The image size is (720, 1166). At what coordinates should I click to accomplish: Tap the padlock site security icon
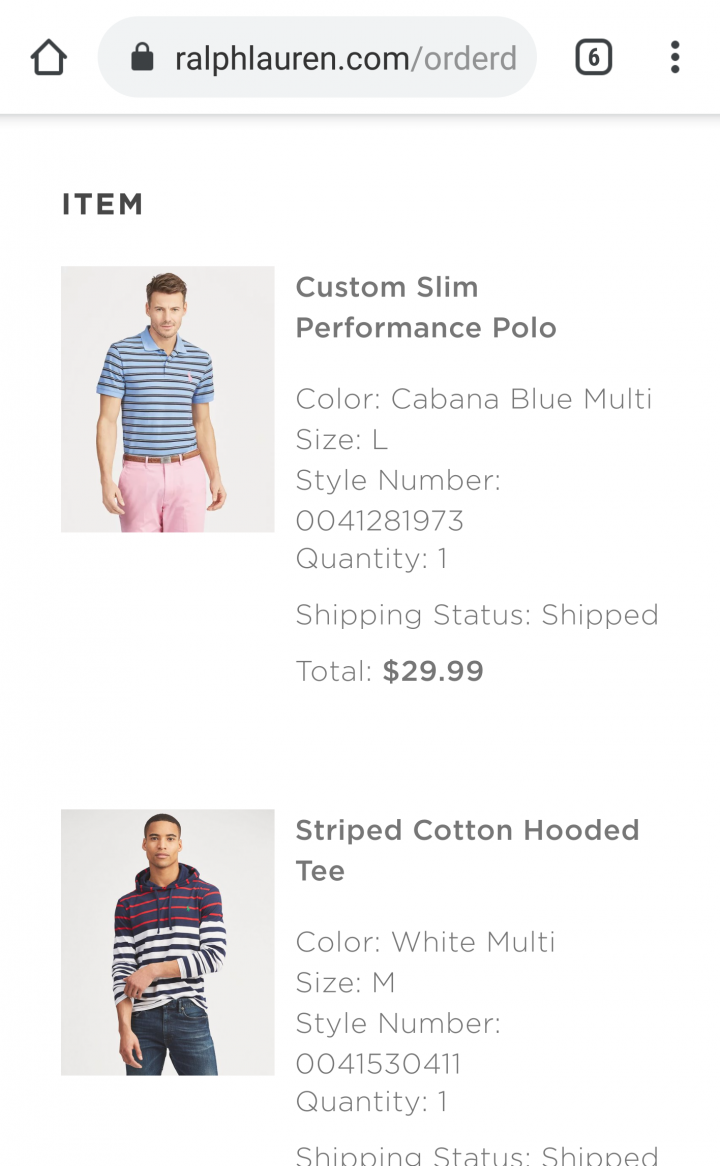pyautogui.click(x=142, y=57)
